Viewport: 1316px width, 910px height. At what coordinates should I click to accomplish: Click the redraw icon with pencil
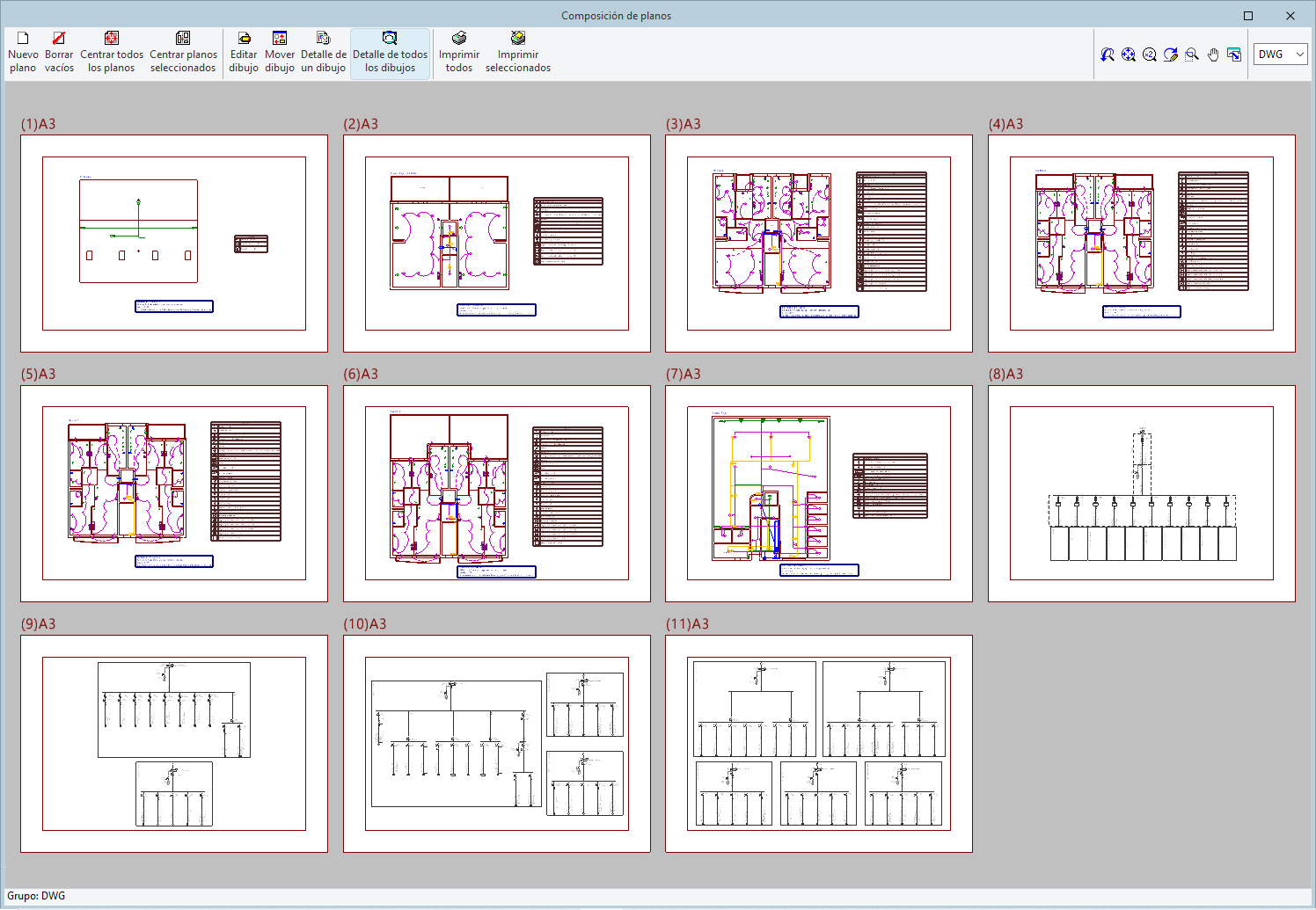(x=1171, y=55)
